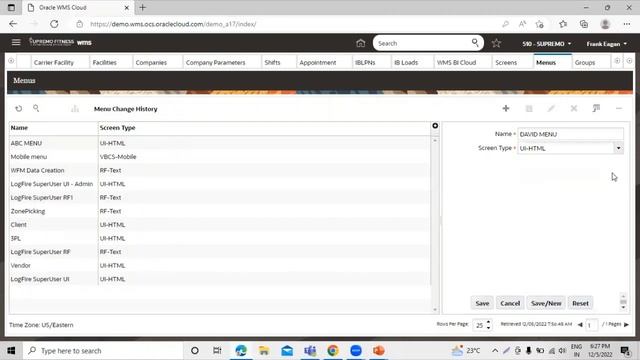Switch to the IB Loads tab
The height and width of the screenshot is (360, 640).
click(406, 62)
